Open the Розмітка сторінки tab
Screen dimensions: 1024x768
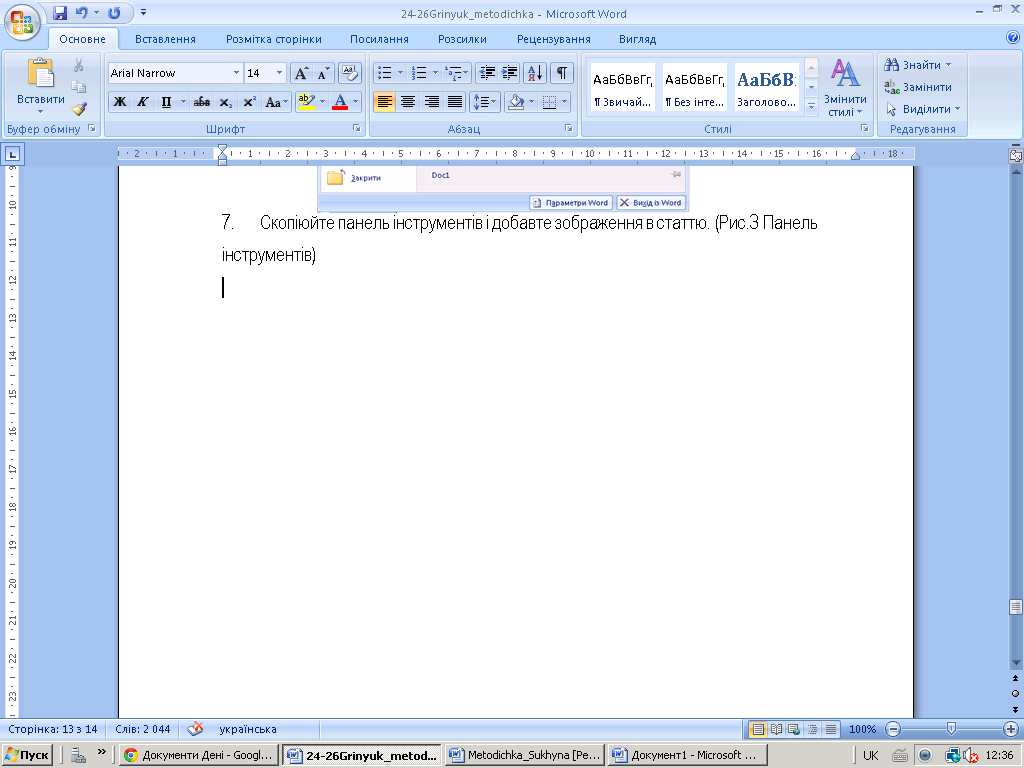pyautogui.click(x=274, y=39)
